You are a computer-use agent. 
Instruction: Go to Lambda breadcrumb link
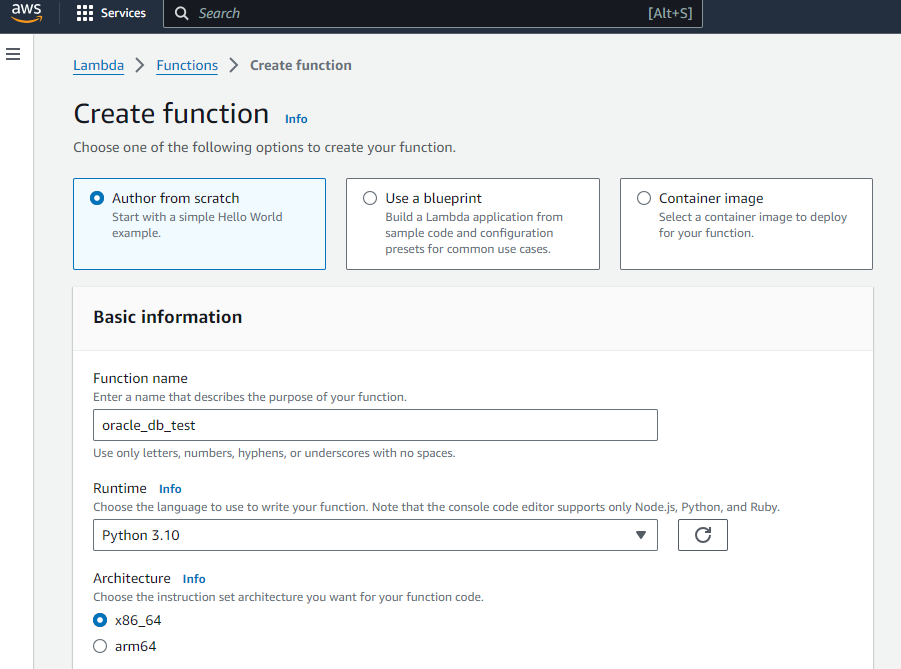tap(98, 66)
